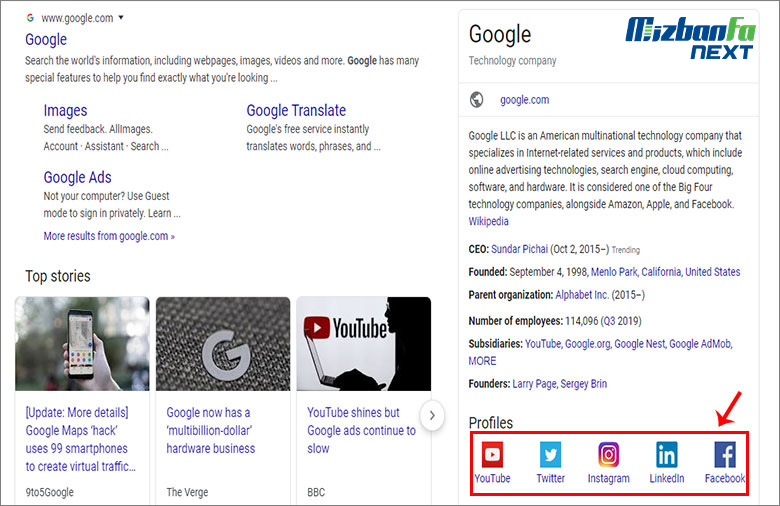The width and height of the screenshot is (780, 506).
Task: Show next top stories with the chevron arrow
Action: (432, 415)
